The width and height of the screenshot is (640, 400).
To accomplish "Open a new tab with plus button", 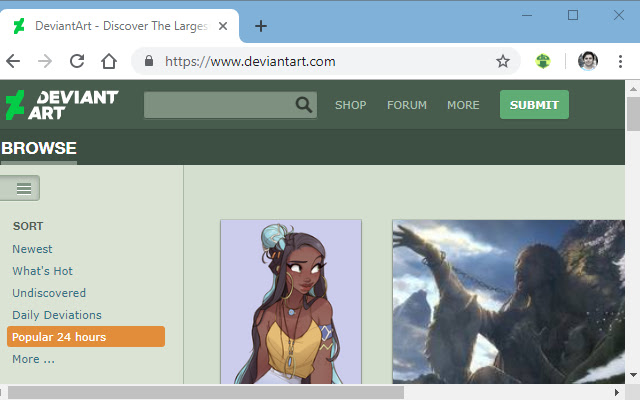I will point(261,26).
